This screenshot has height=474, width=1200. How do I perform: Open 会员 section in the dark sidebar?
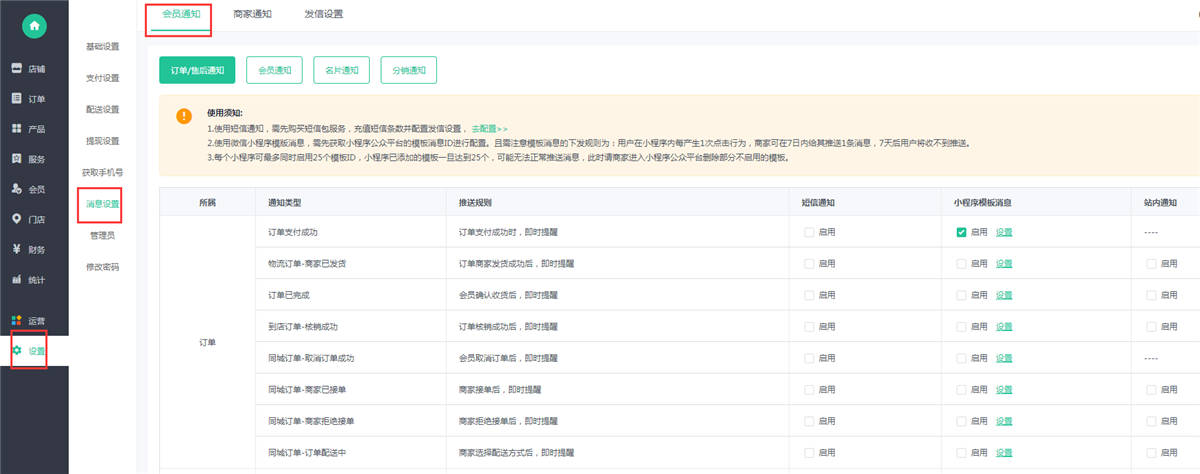click(28, 189)
